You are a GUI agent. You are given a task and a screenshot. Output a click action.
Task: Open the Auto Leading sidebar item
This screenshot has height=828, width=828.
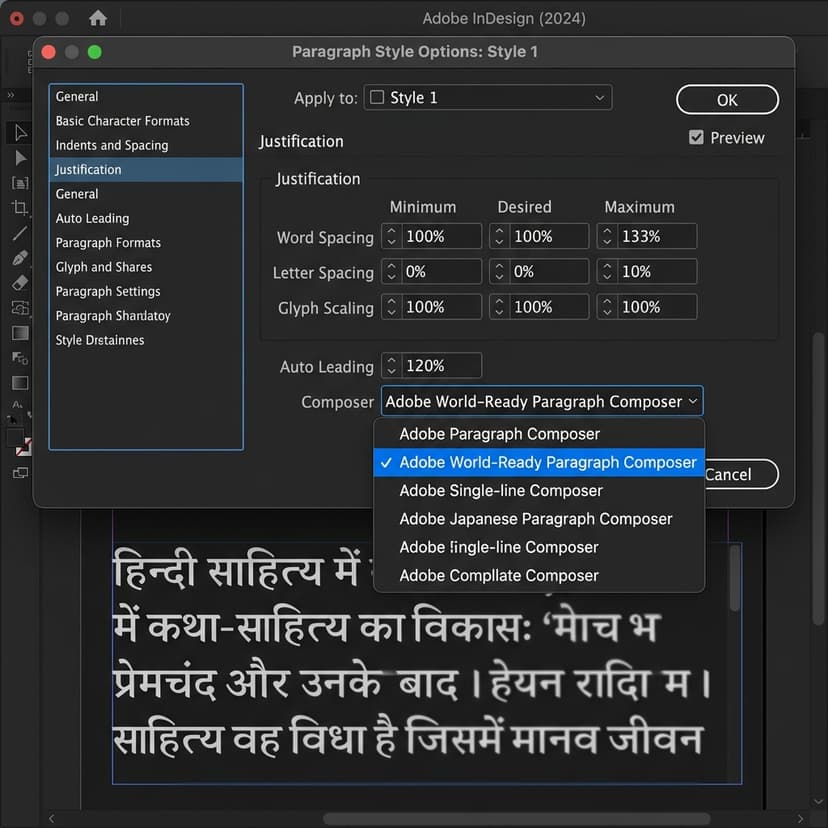pos(146,218)
